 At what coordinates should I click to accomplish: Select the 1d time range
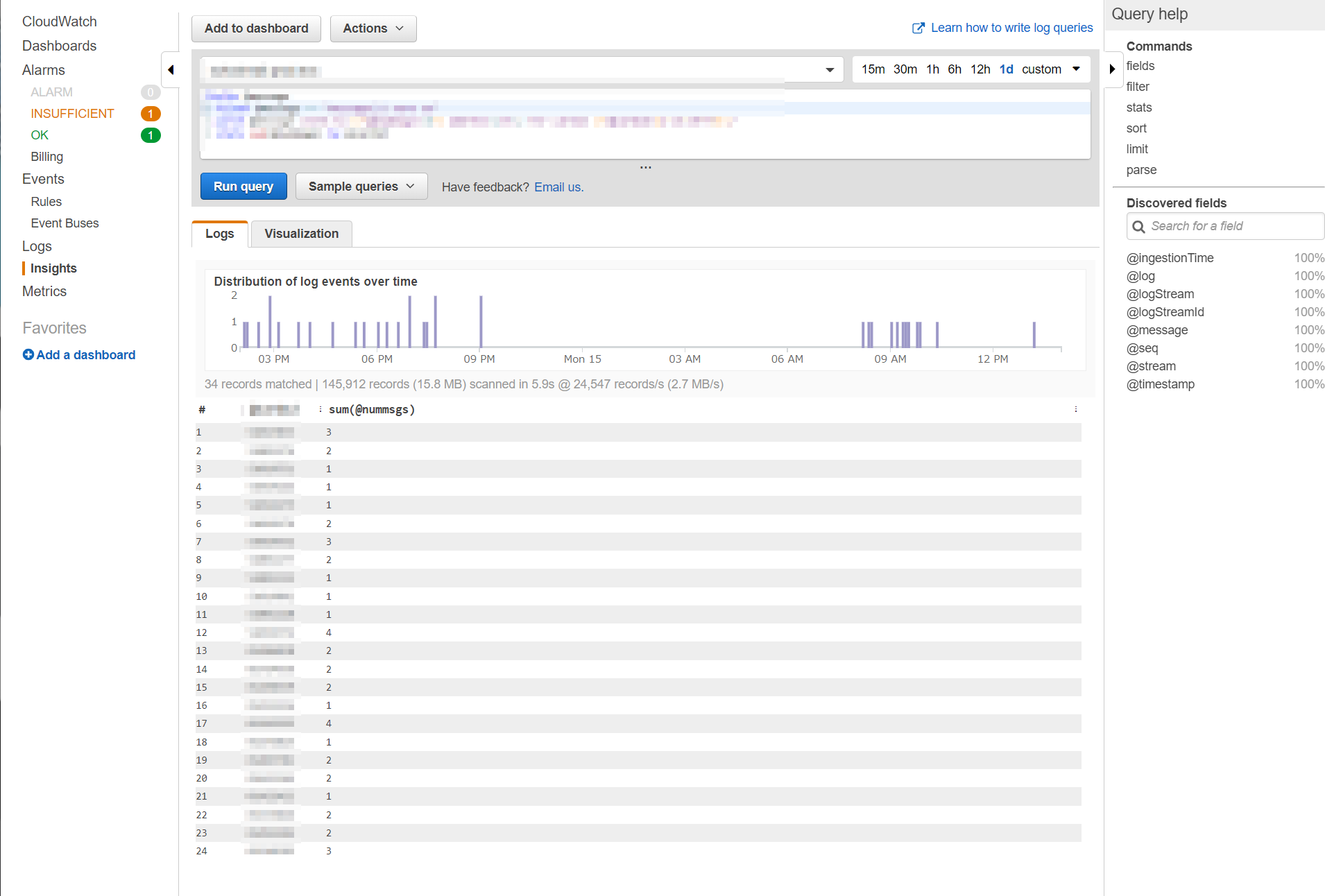point(1007,69)
